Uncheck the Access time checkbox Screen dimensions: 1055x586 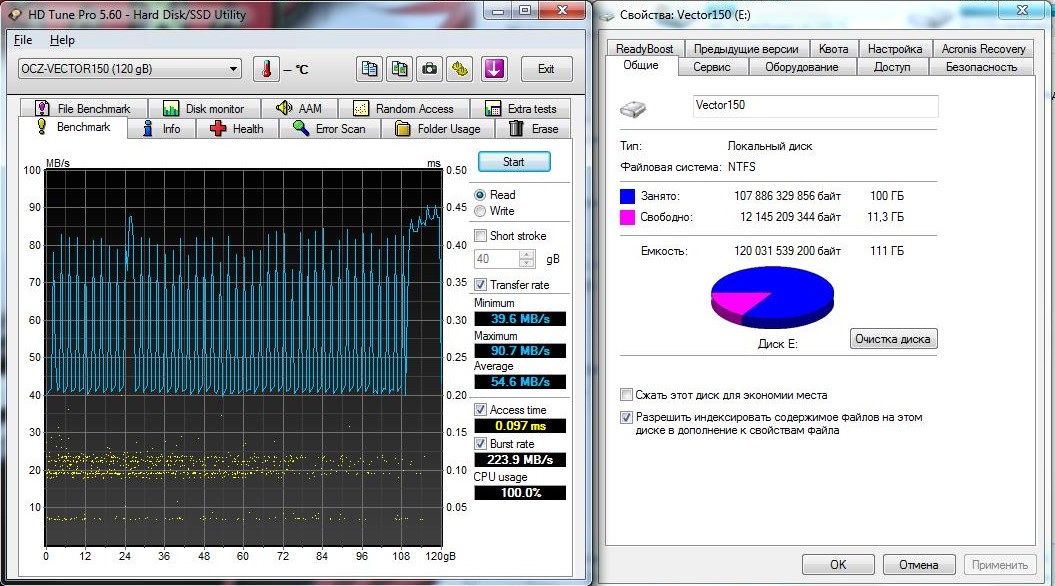click(481, 410)
